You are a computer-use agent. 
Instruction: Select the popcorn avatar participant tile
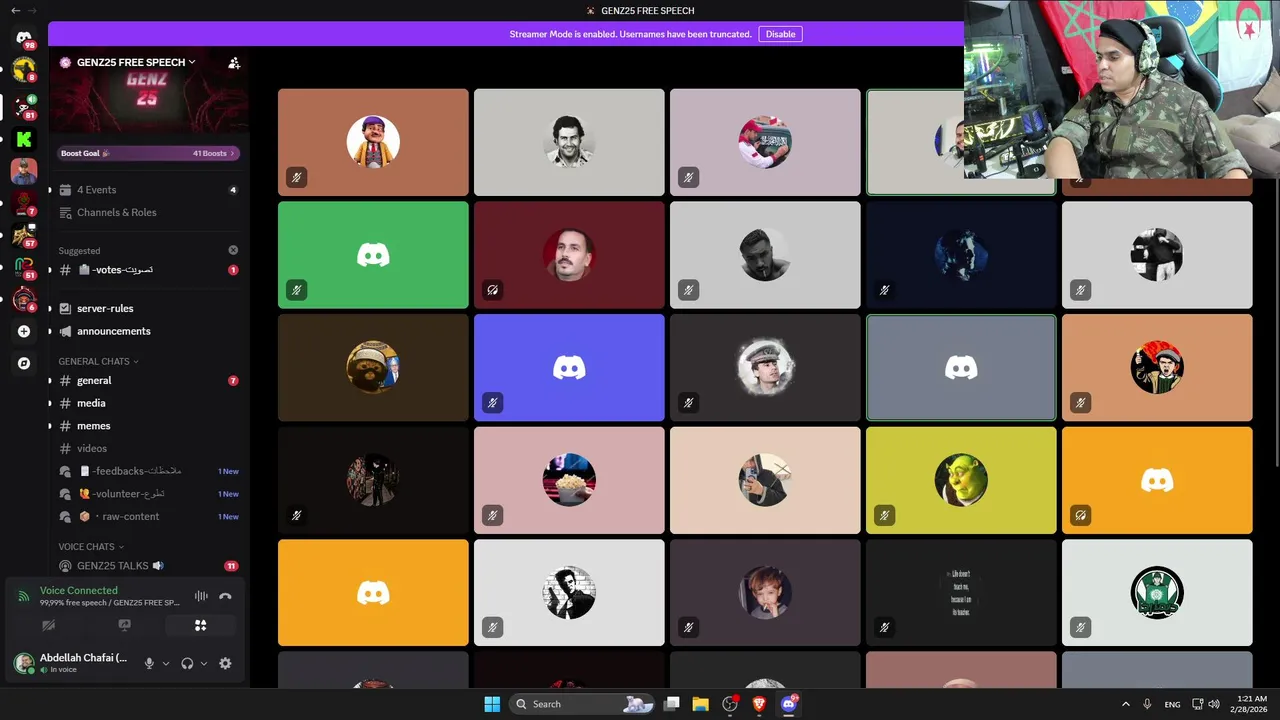point(569,480)
